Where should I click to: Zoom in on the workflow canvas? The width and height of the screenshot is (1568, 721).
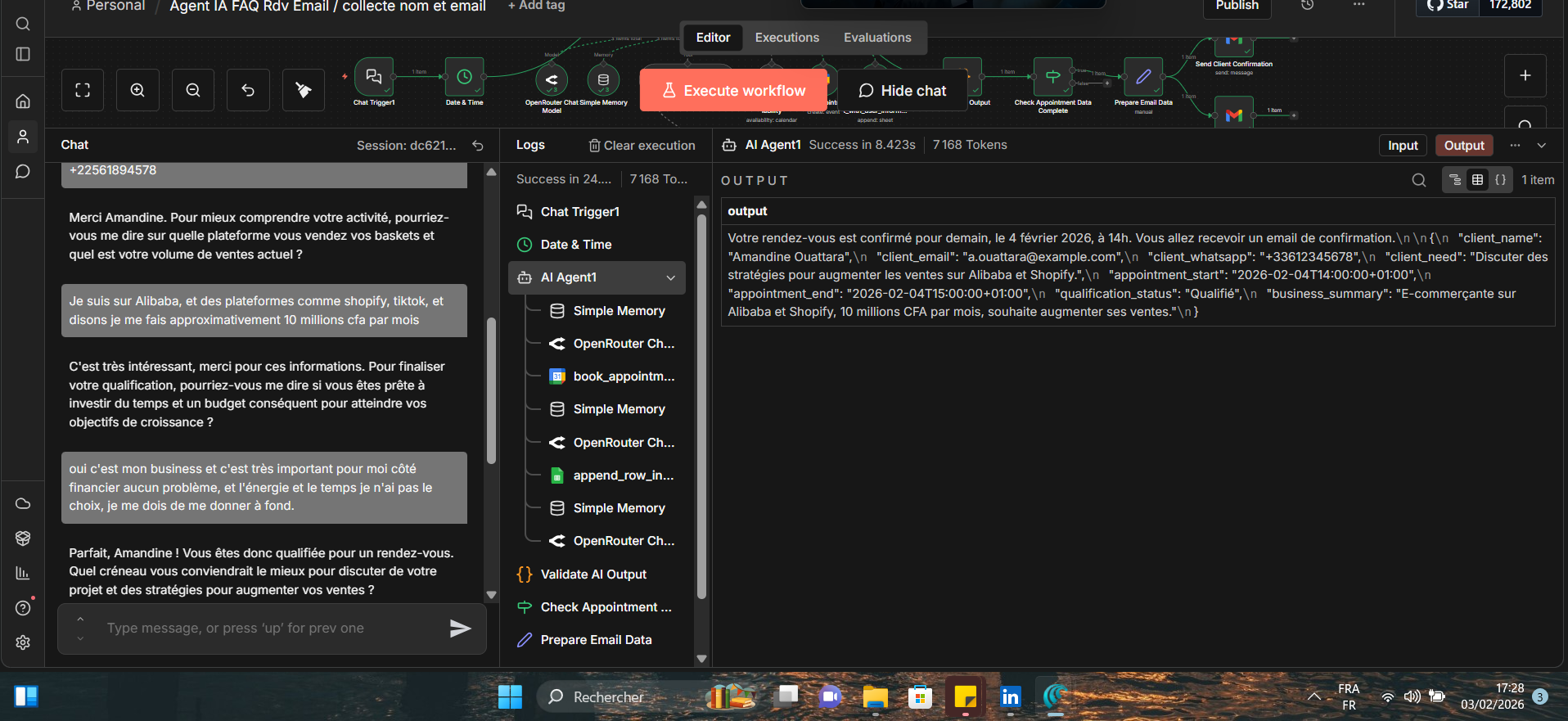click(137, 90)
